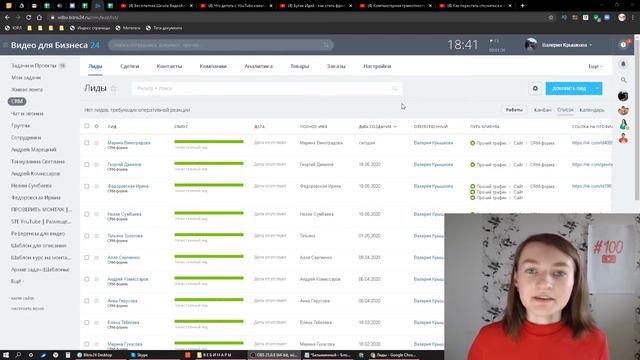Click the top search bar magnifier icon
Viewport: 640px width, 360px height.
click(x=326, y=45)
